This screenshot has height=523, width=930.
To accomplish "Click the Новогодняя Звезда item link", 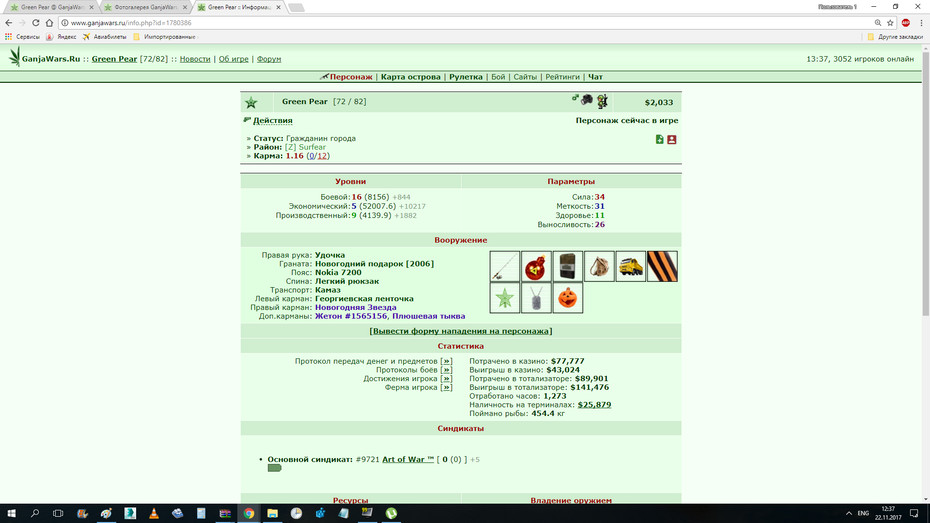I will tap(355, 308).
